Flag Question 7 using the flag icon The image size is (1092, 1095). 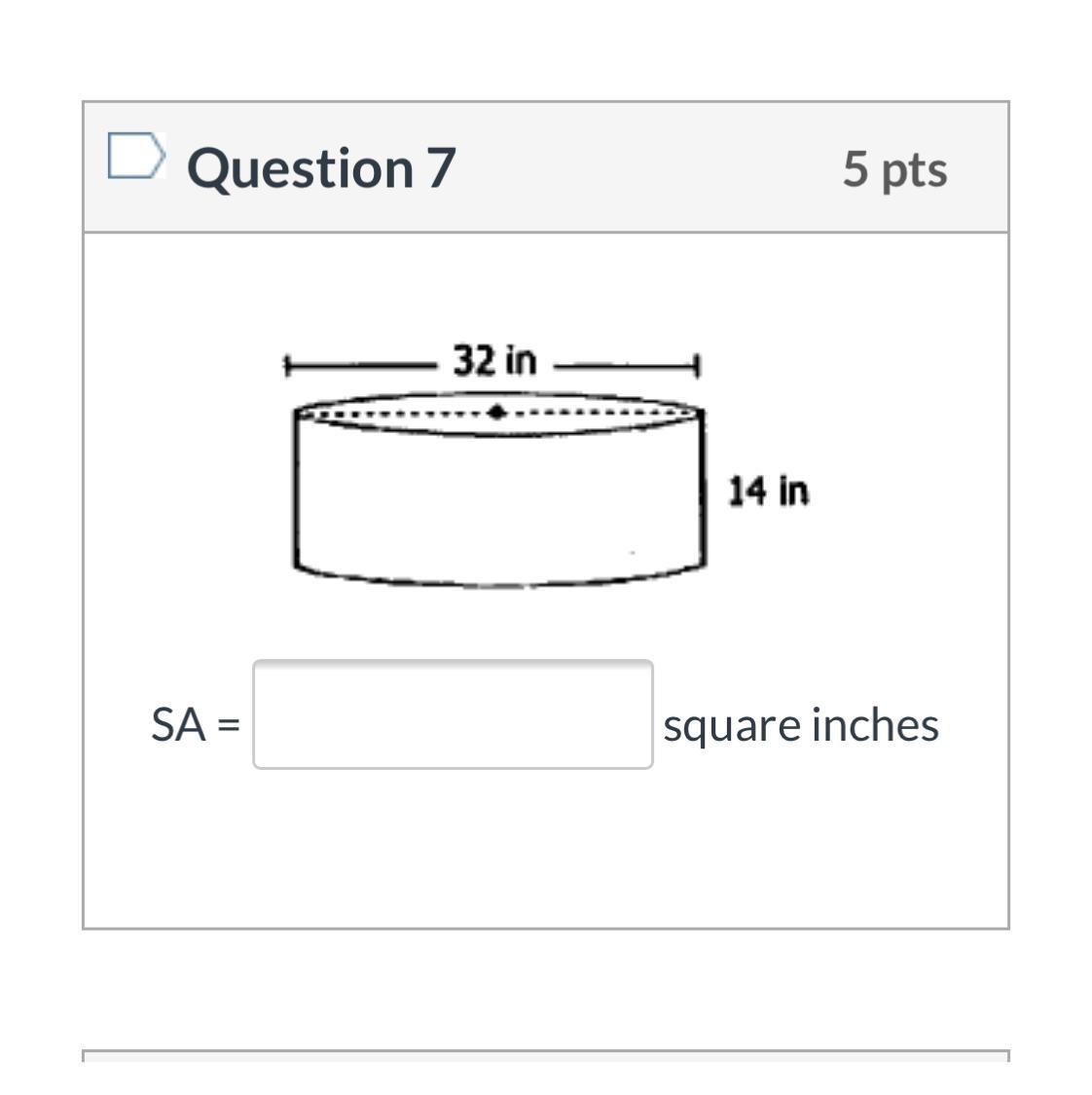137,155
